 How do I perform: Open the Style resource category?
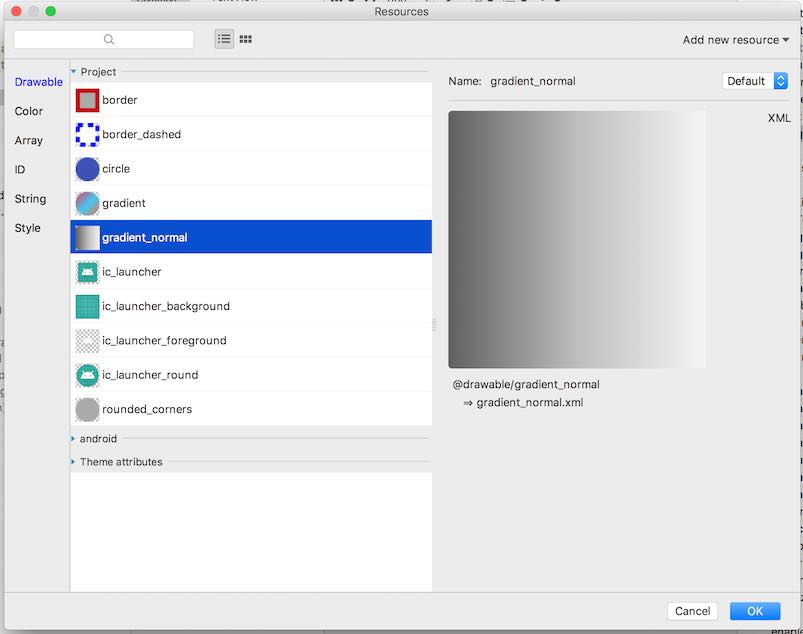pos(27,228)
